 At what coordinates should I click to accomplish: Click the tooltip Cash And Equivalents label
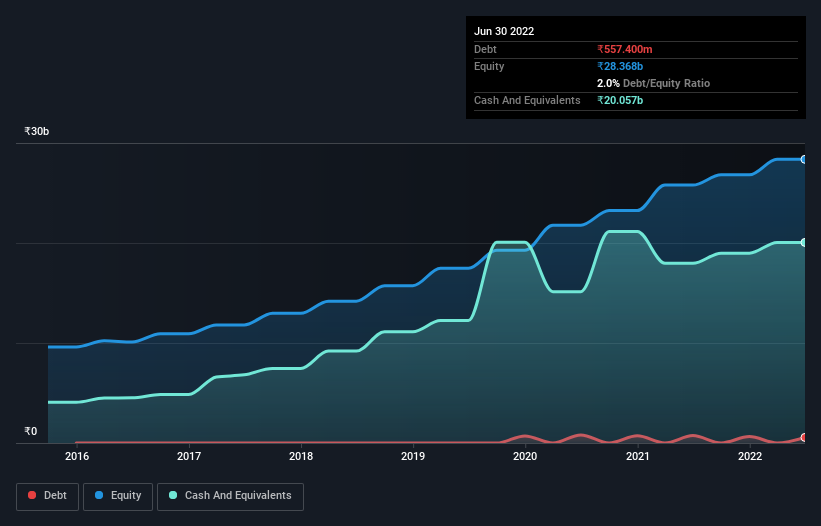[527, 100]
